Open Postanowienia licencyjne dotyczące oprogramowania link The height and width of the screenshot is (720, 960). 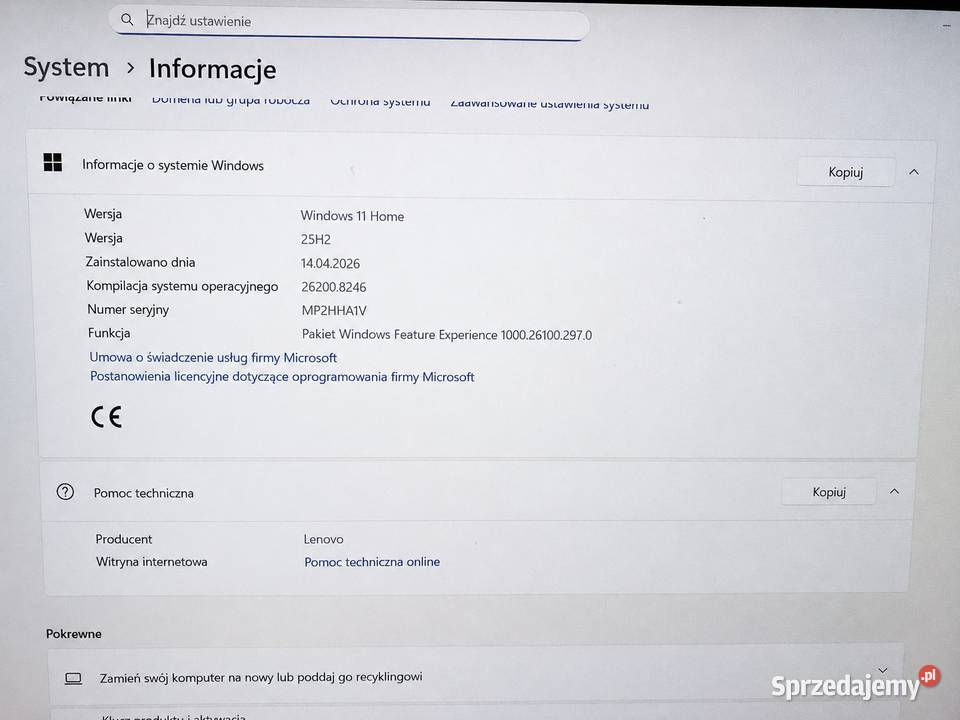[x=282, y=377]
